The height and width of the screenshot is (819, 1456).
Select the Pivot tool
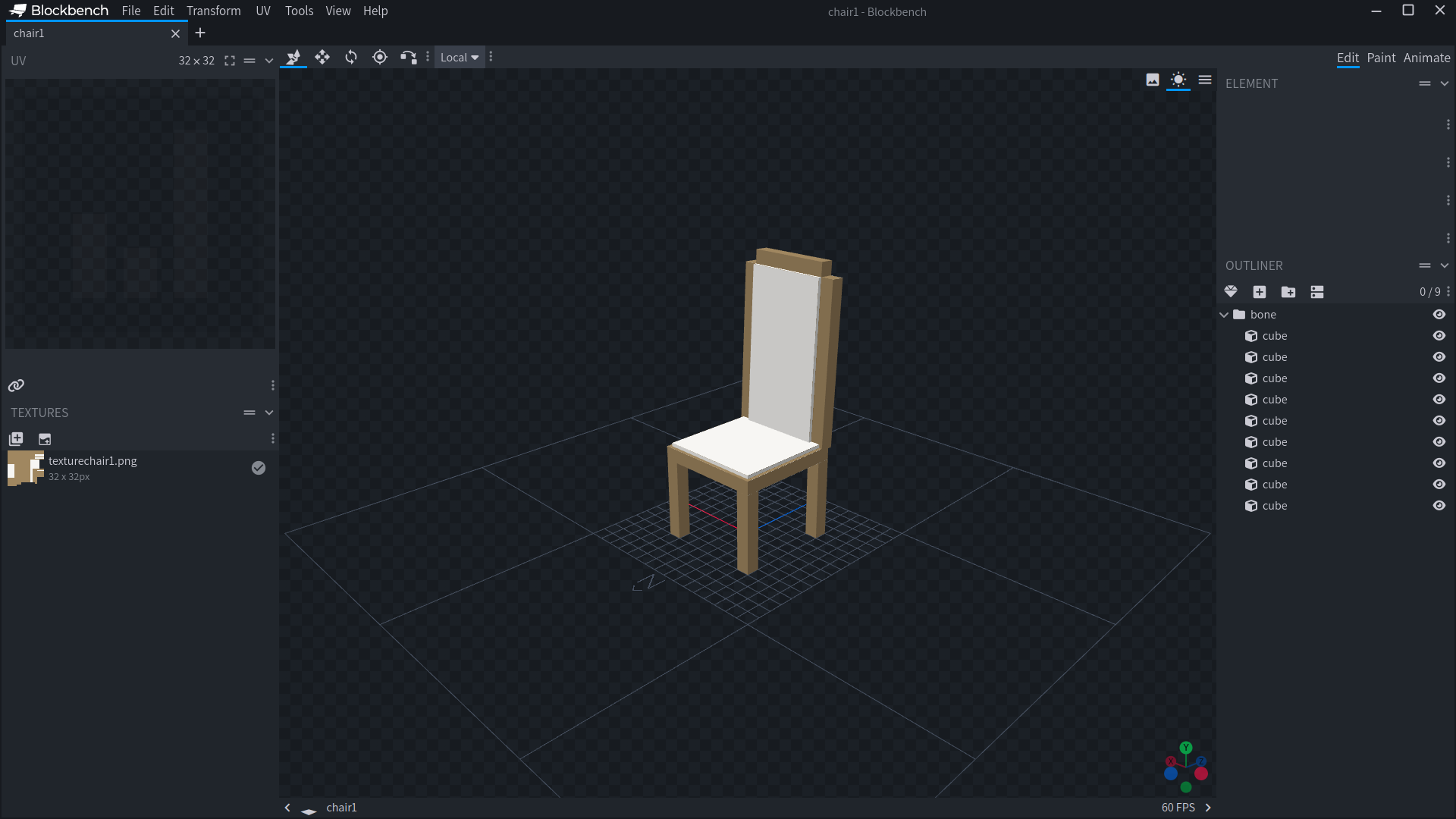(380, 58)
